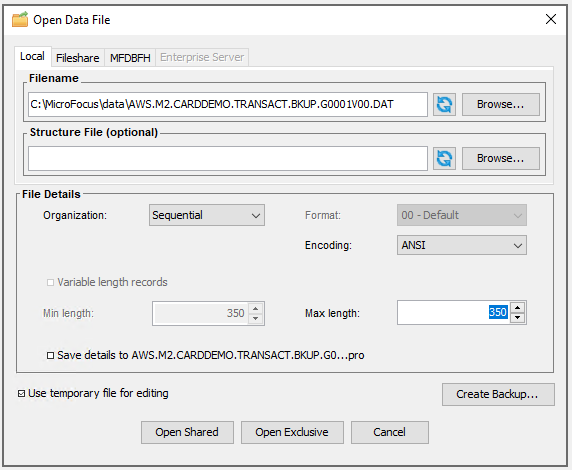Click the Max length value field
Screen dimensions: 572x470
pyautogui.click(x=454, y=312)
